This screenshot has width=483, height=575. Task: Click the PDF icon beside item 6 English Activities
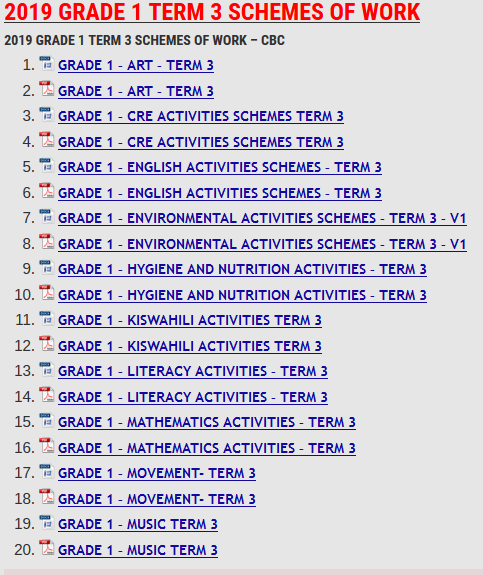(47, 191)
